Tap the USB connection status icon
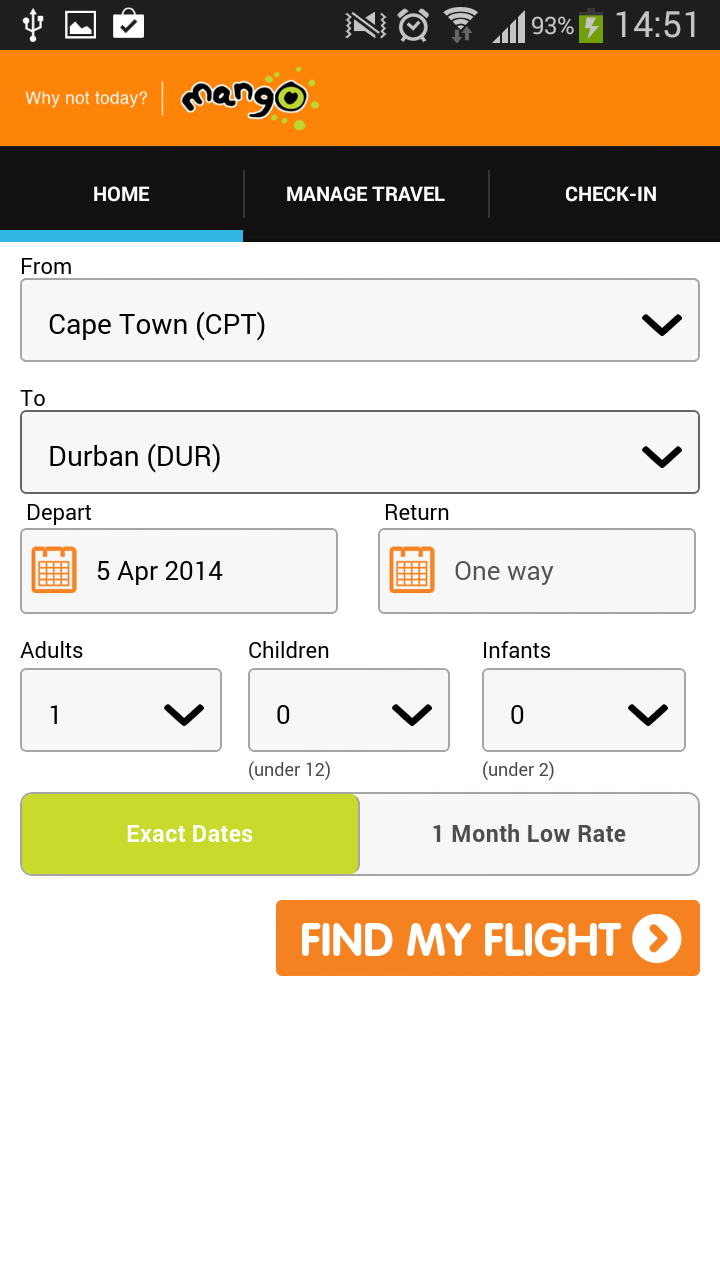 pyautogui.click(x=33, y=25)
